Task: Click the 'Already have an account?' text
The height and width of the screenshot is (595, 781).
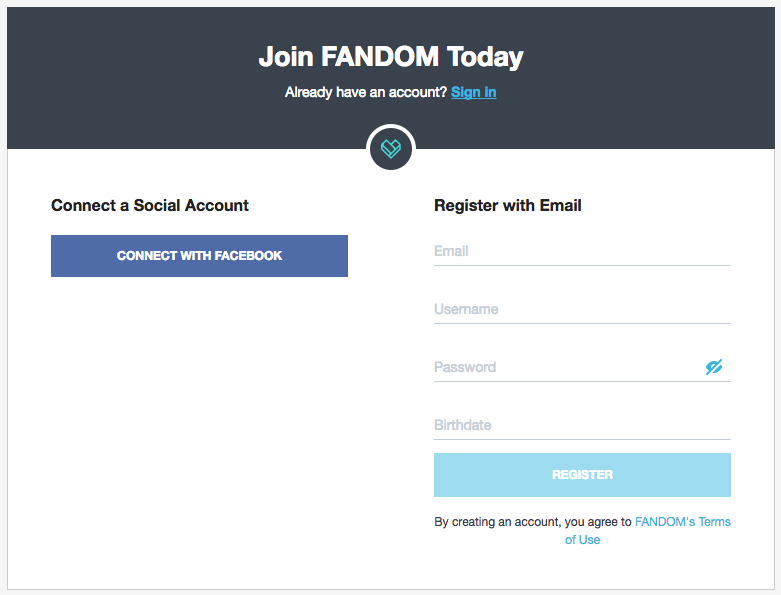Action: (x=366, y=92)
